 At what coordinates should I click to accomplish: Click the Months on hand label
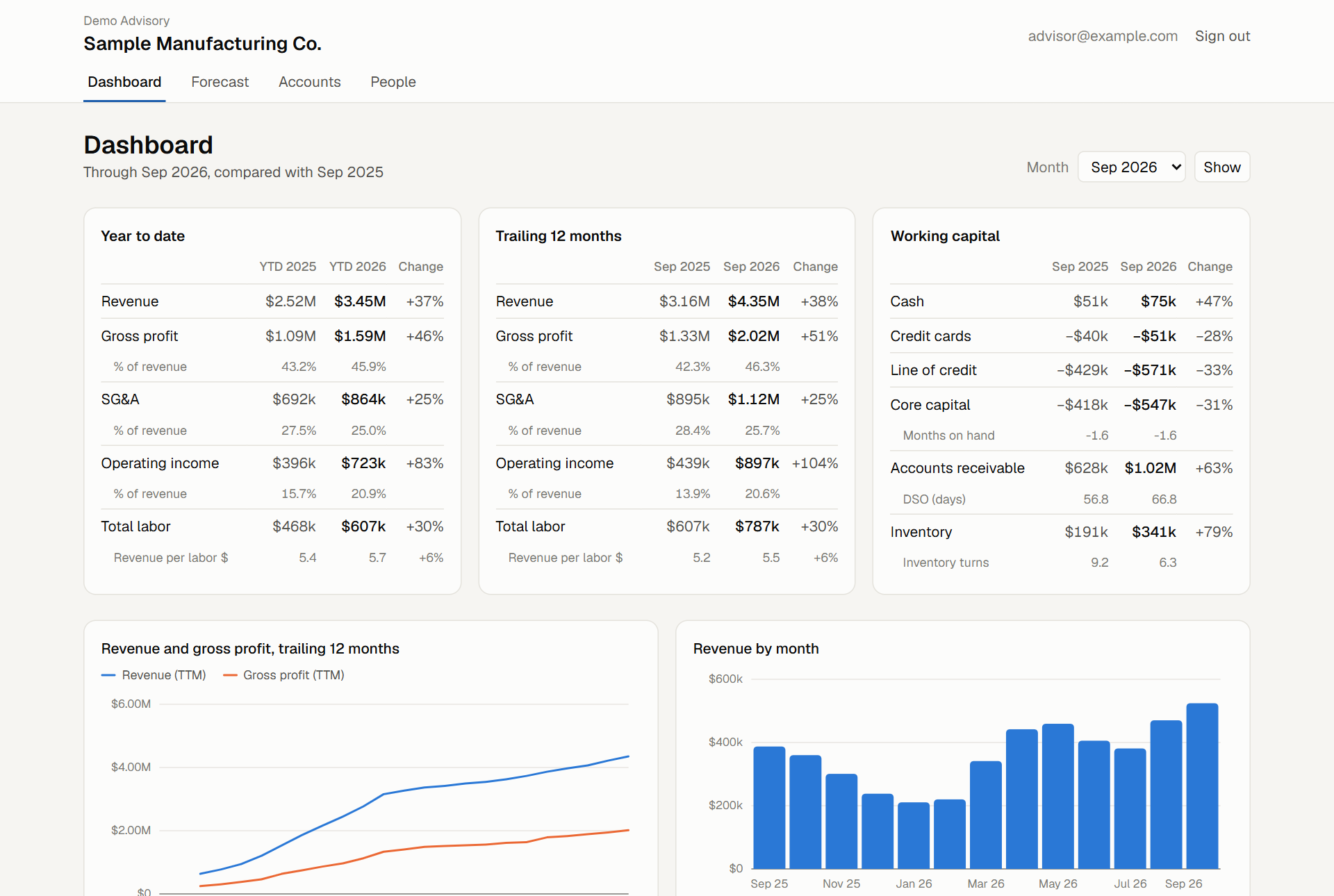pos(949,435)
